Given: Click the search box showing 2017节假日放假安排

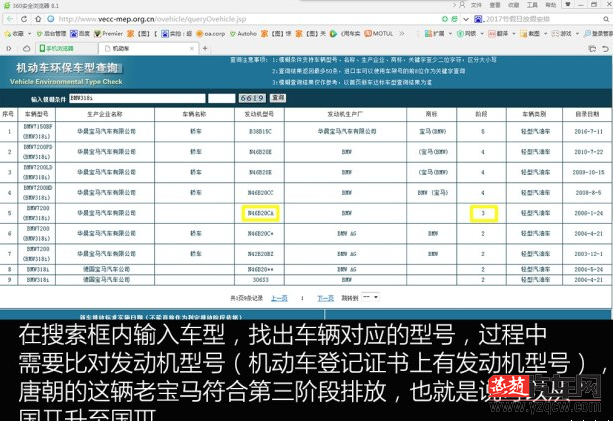Looking at the screenshot, I should coord(542,19).
